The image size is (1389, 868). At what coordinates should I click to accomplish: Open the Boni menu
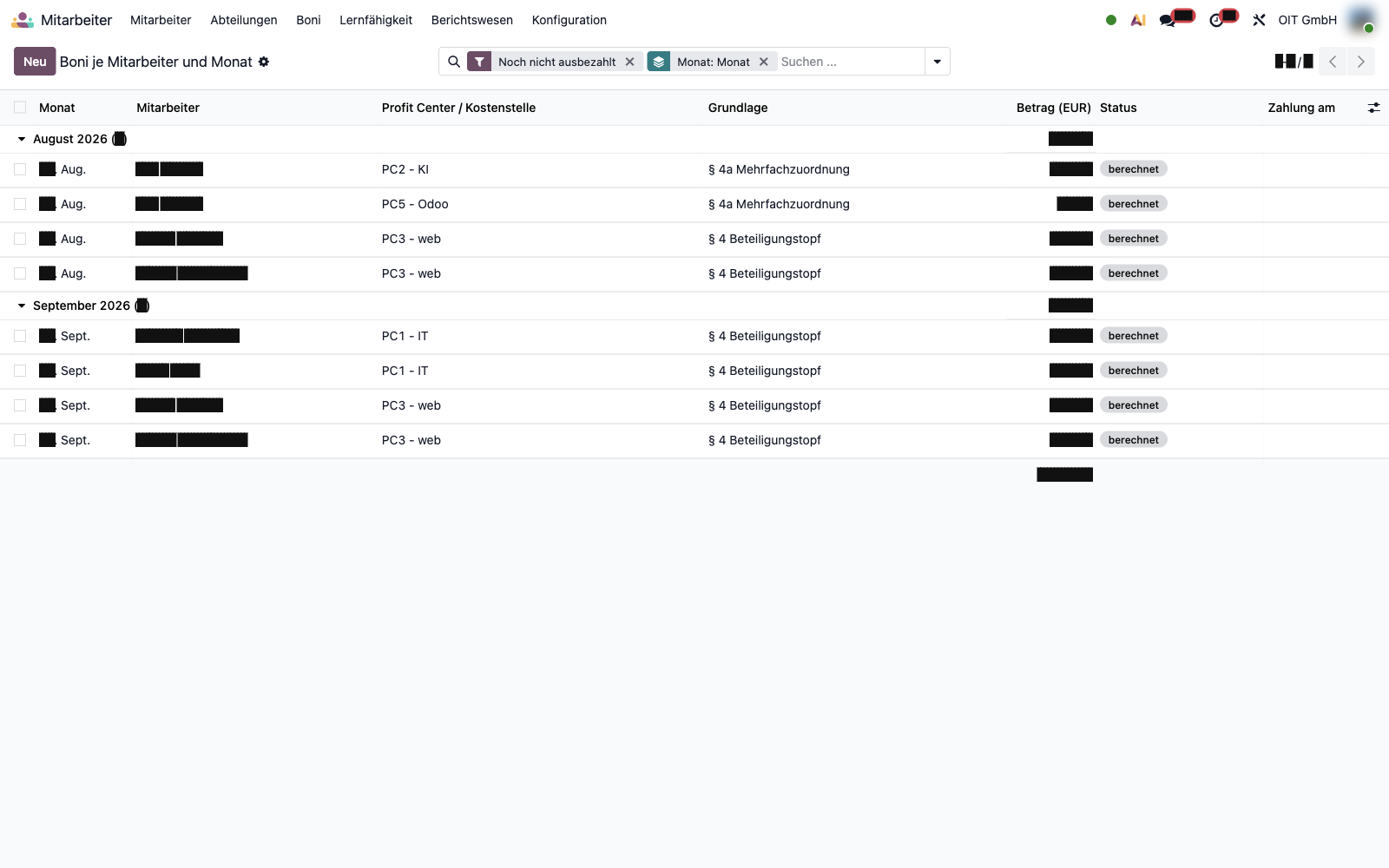(x=308, y=20)
